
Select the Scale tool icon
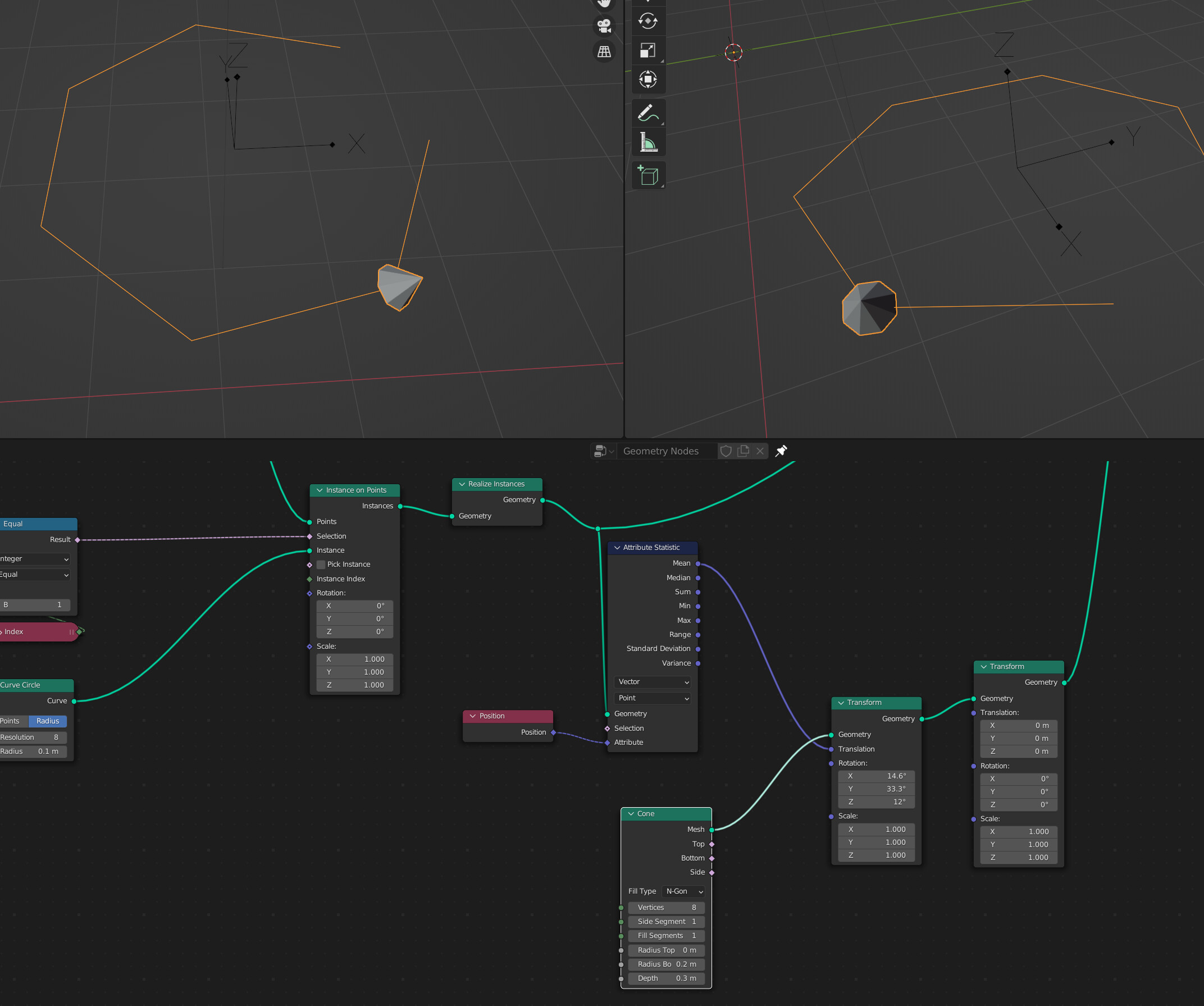[648, 51]
